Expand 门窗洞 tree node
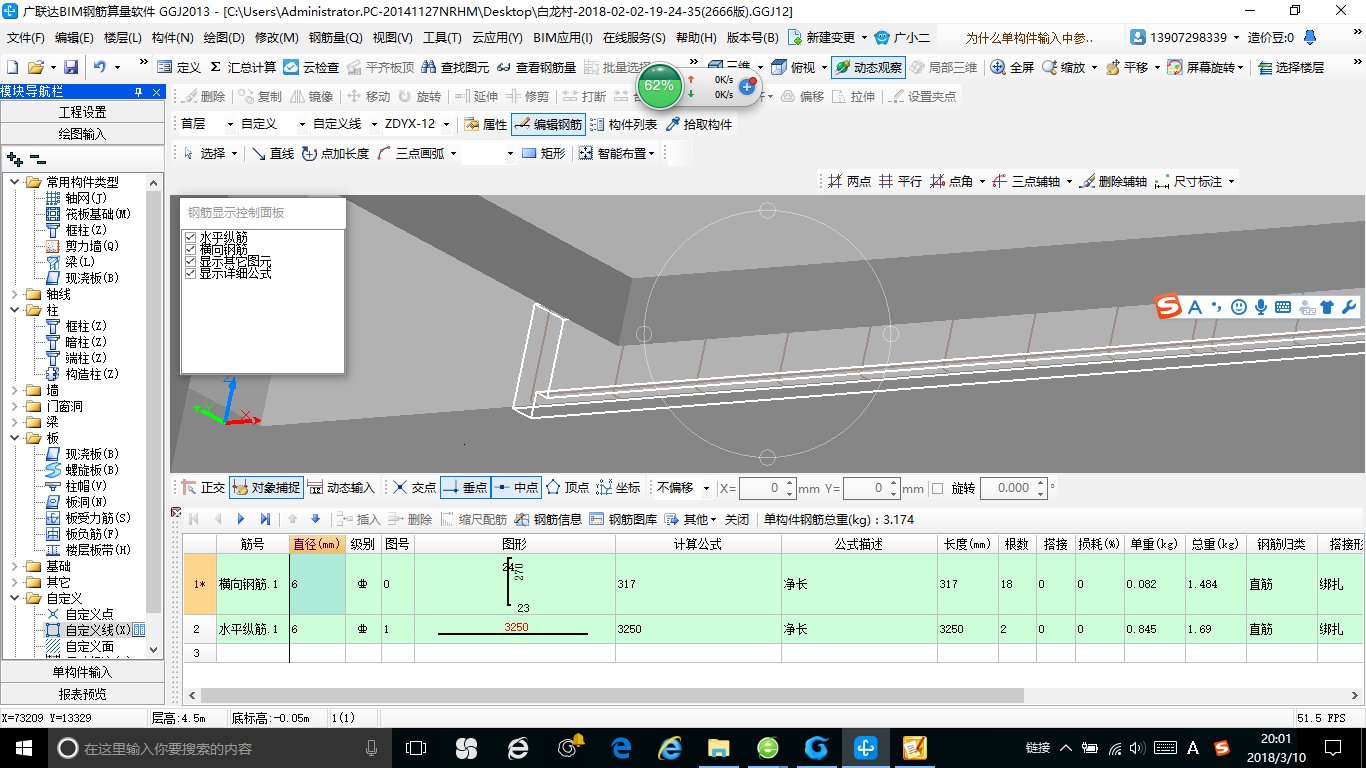Screen dimensions: 1366x768 pyautogui.click(x=15, y=406)
